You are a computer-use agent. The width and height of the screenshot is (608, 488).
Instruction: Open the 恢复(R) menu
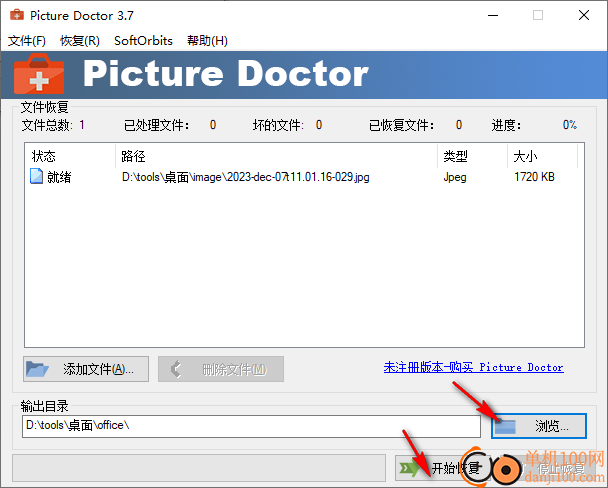tap(80, 41)
